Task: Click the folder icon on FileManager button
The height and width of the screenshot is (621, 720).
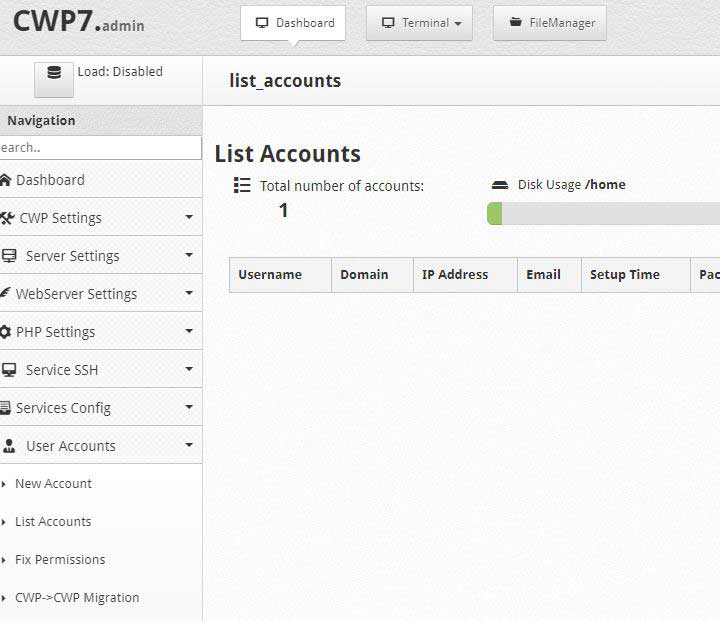Action: 516,22
